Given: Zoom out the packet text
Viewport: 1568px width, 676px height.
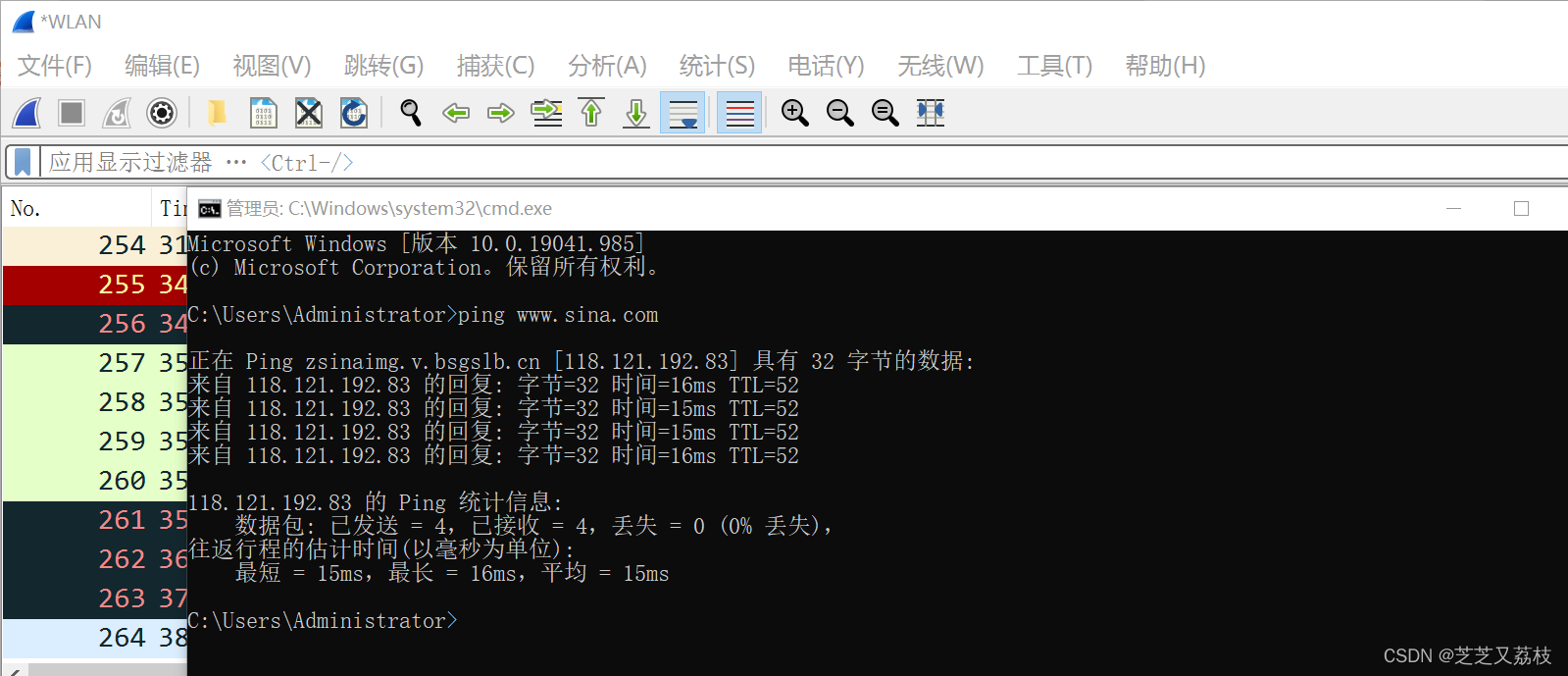Looking at the screenshot, I should point(840,113).
